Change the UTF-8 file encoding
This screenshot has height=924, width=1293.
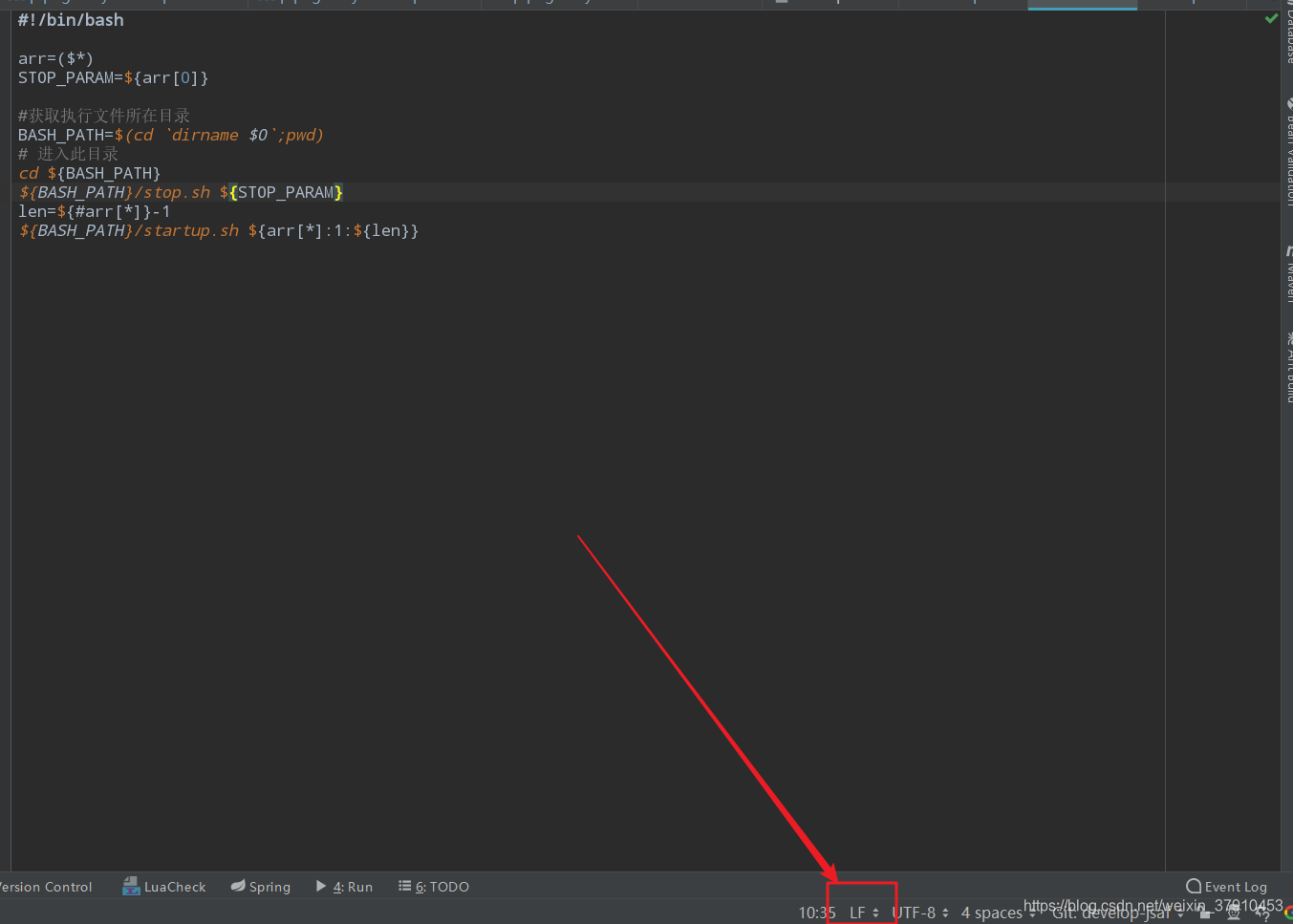coord(920,913)
